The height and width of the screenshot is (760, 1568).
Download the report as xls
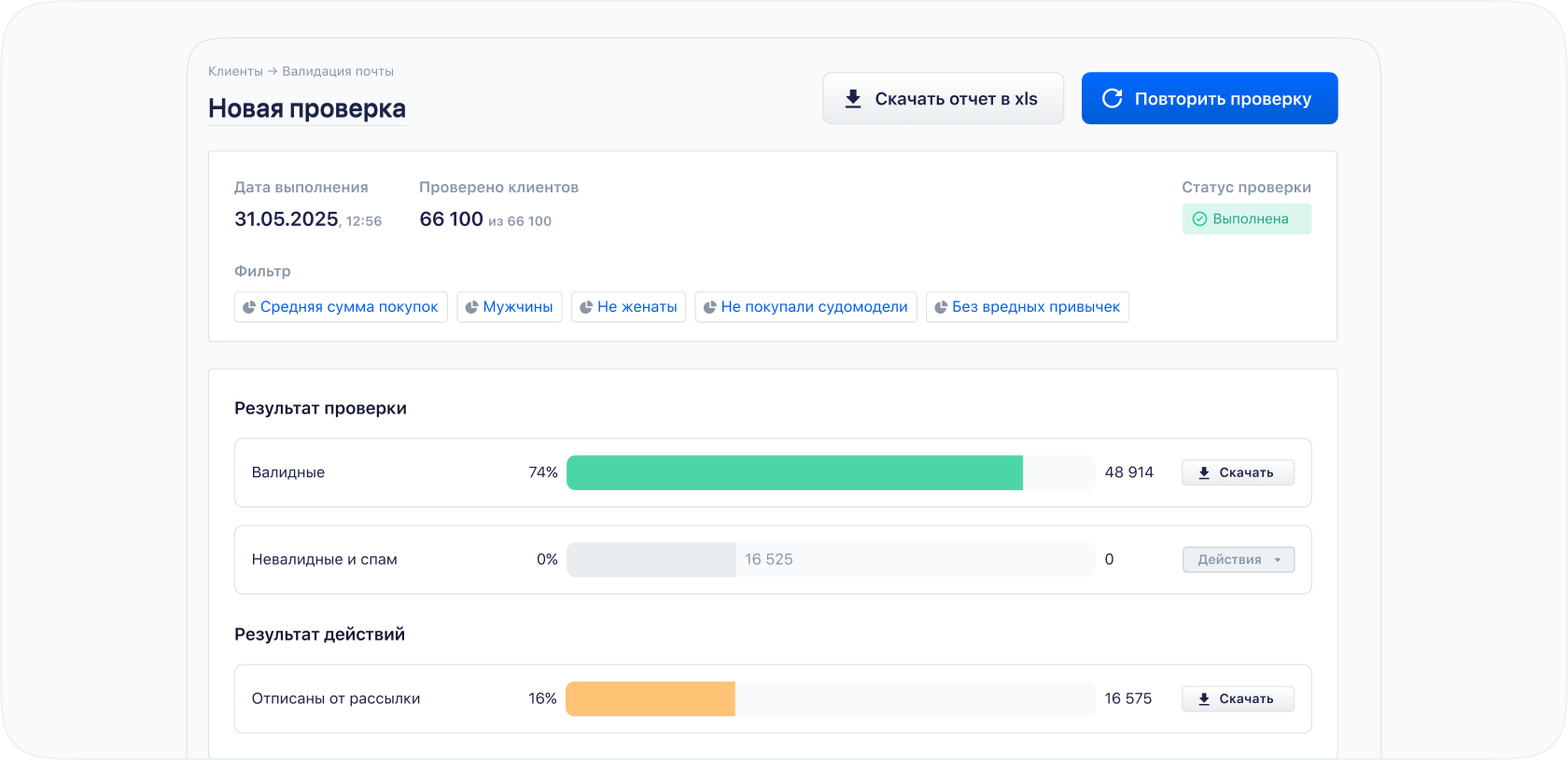943,98
